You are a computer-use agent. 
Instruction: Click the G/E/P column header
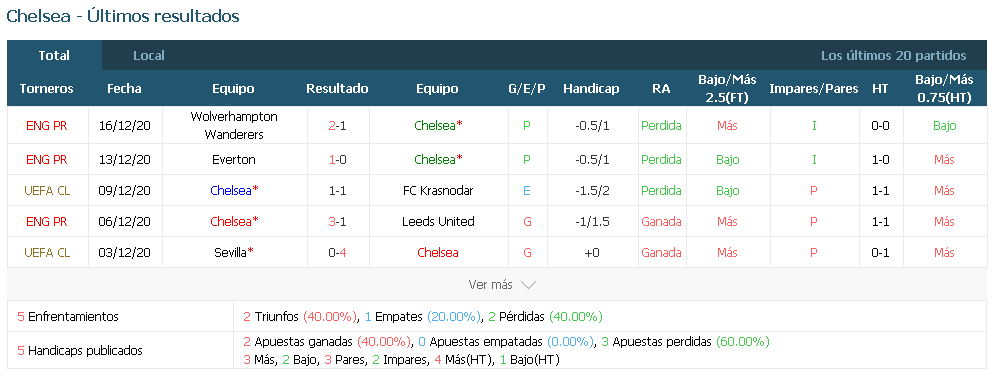527,89
